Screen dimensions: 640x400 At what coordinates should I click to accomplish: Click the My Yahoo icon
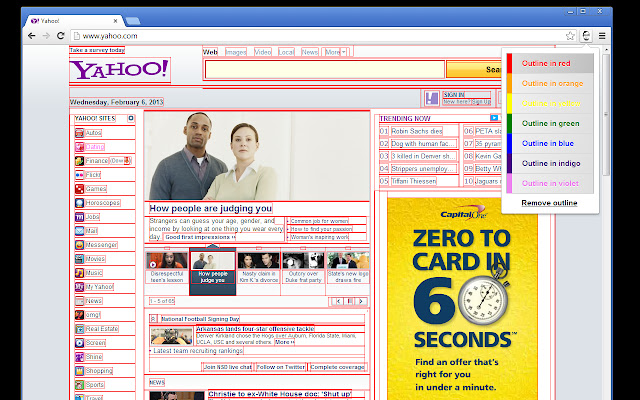click(79, 287)
